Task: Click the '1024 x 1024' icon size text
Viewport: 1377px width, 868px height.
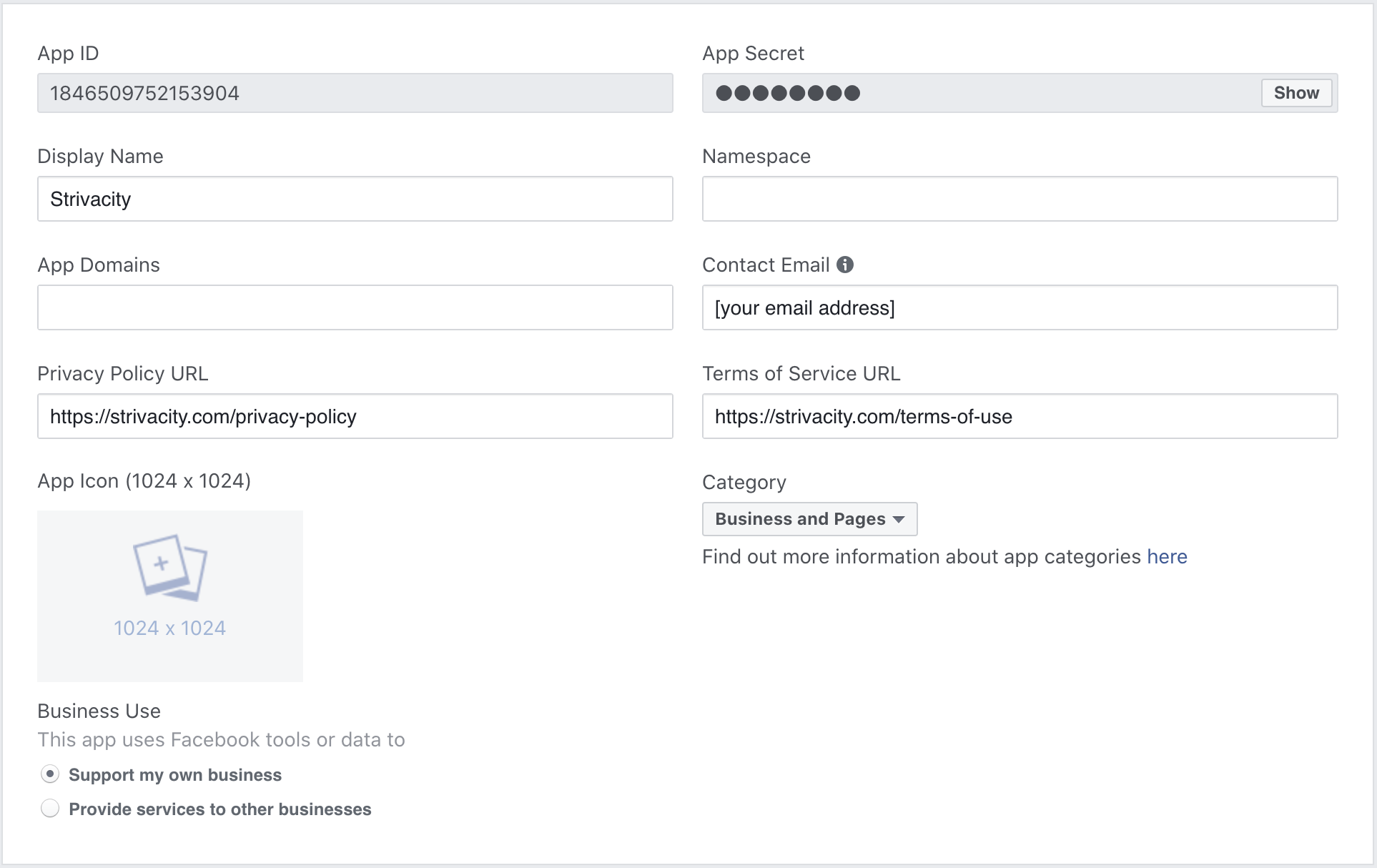Action: pyautogui.click(x=170, y=628)
